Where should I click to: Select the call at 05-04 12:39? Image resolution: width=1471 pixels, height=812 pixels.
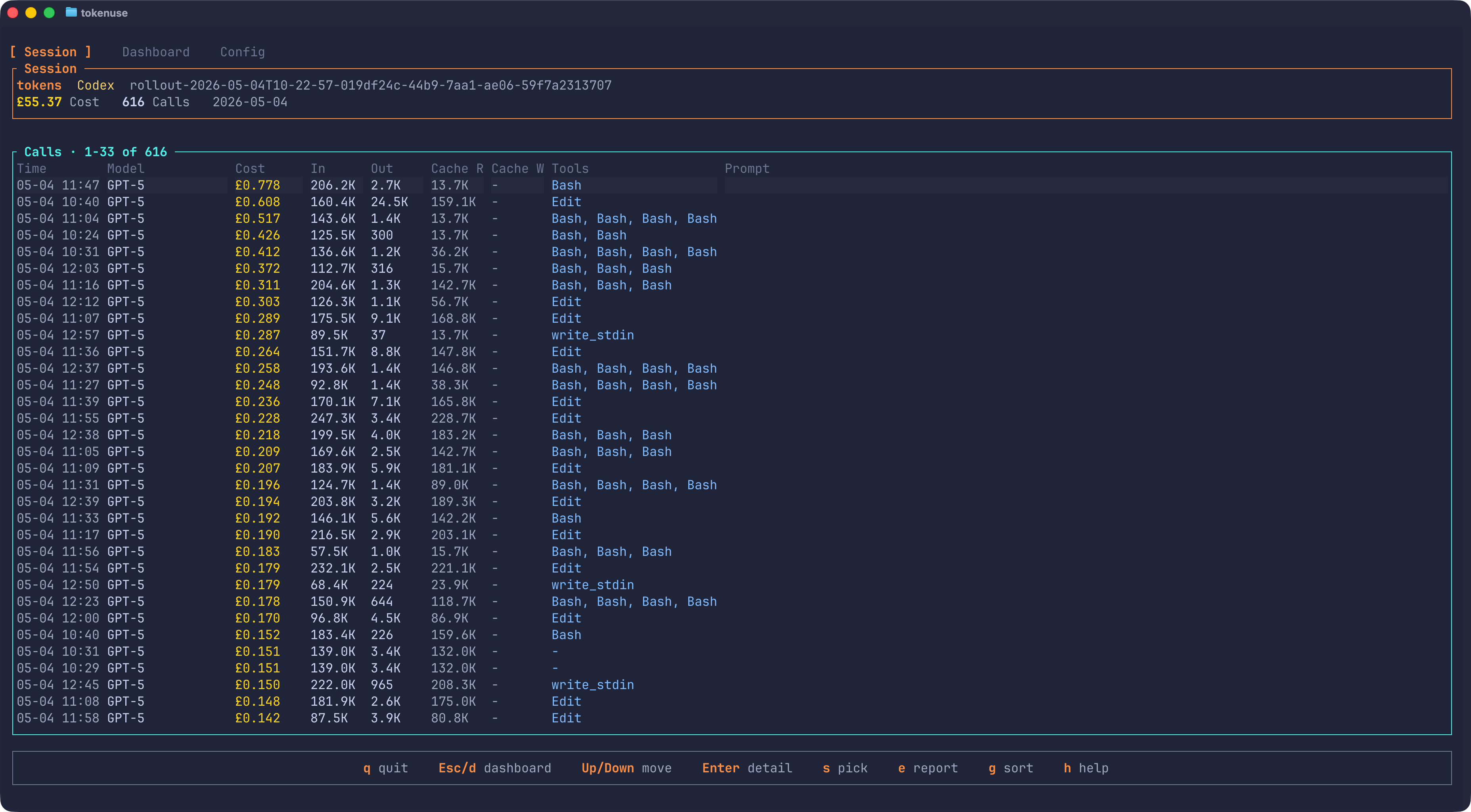tap(732, 502)
